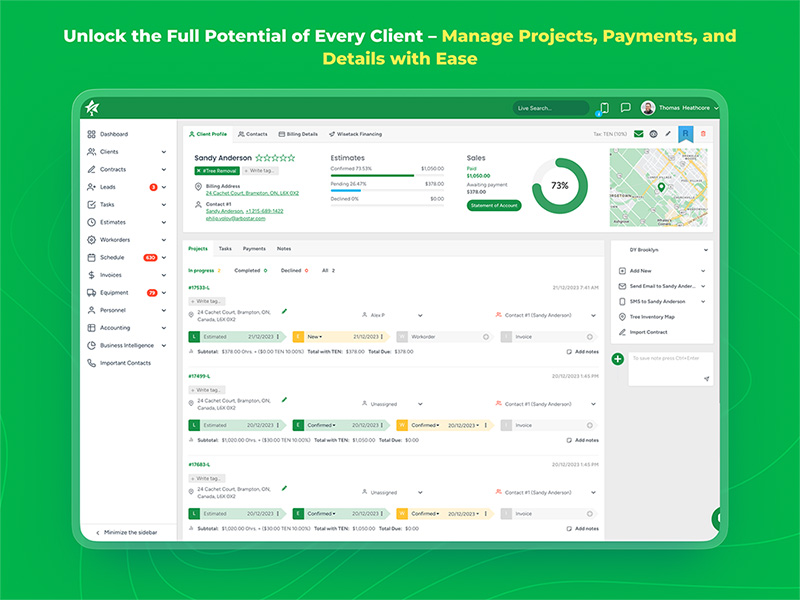Click the red trash delete icon
800x600 pixels.
(x=703, y=134)
